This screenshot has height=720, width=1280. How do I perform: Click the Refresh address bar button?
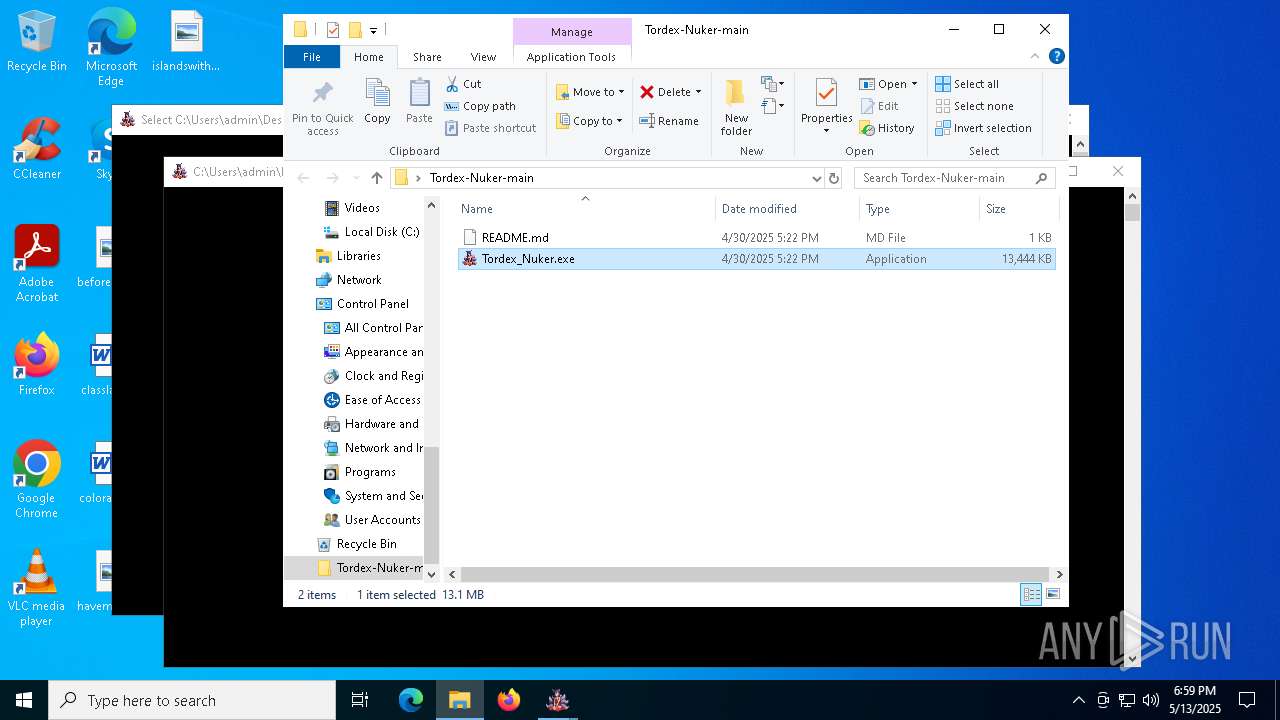pos(834,178)
